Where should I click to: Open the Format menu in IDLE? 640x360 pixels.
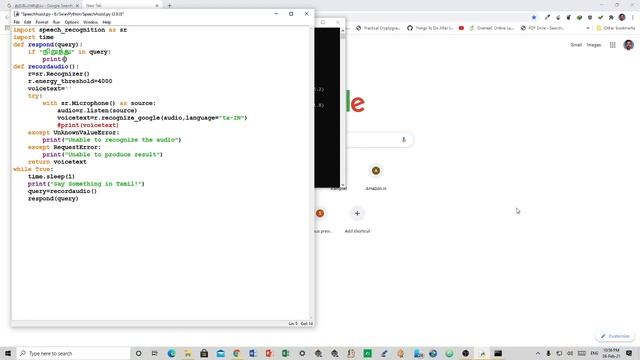click(42, 22)
